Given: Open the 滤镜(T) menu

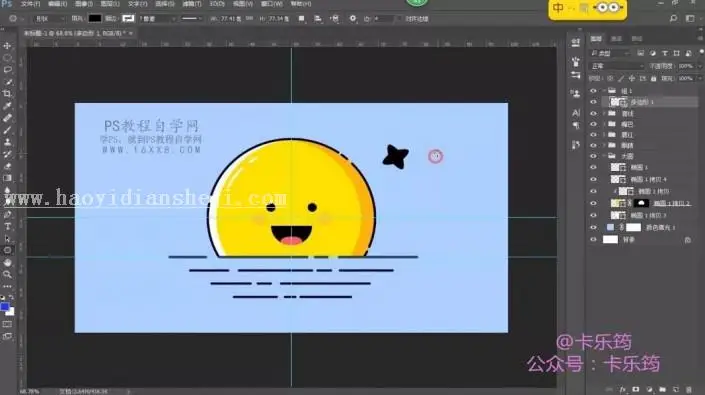Looking at the screenshot, I should (192, 4).
